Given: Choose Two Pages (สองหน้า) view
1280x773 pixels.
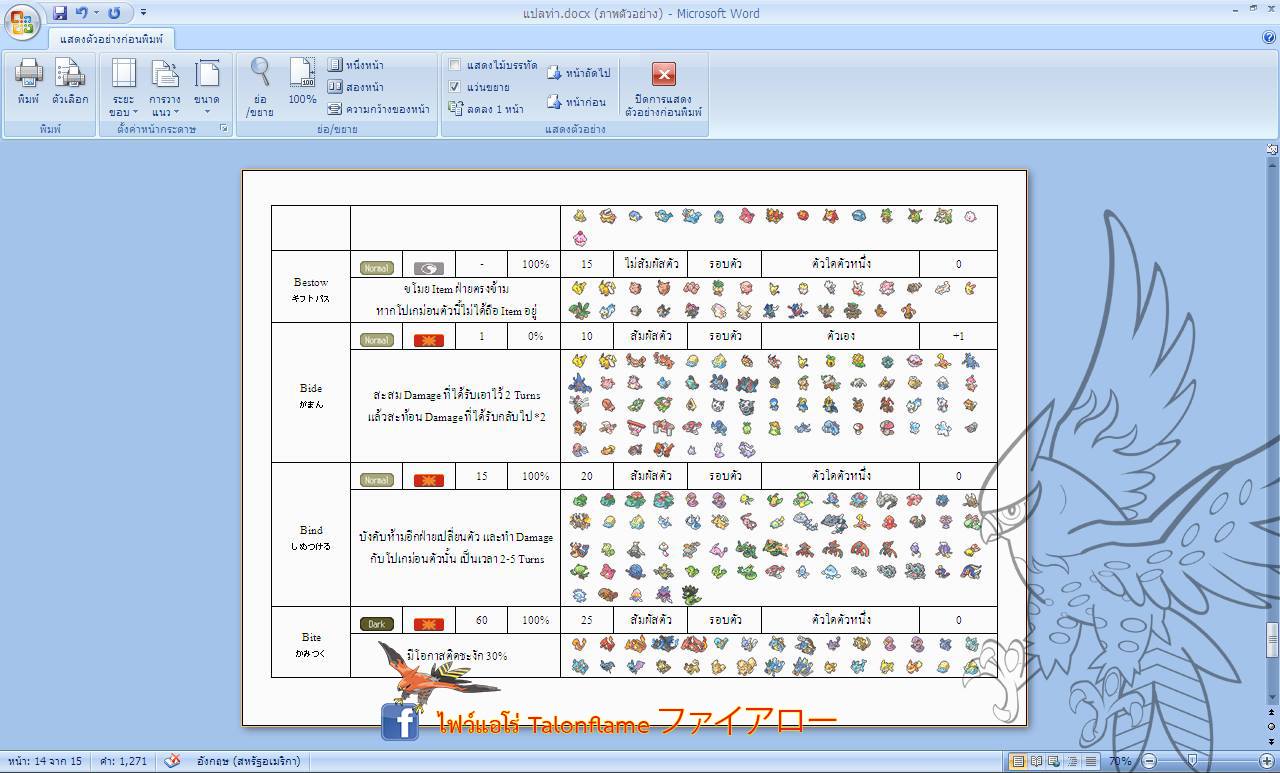Looking at the screenshot, I should pos(357,87).
